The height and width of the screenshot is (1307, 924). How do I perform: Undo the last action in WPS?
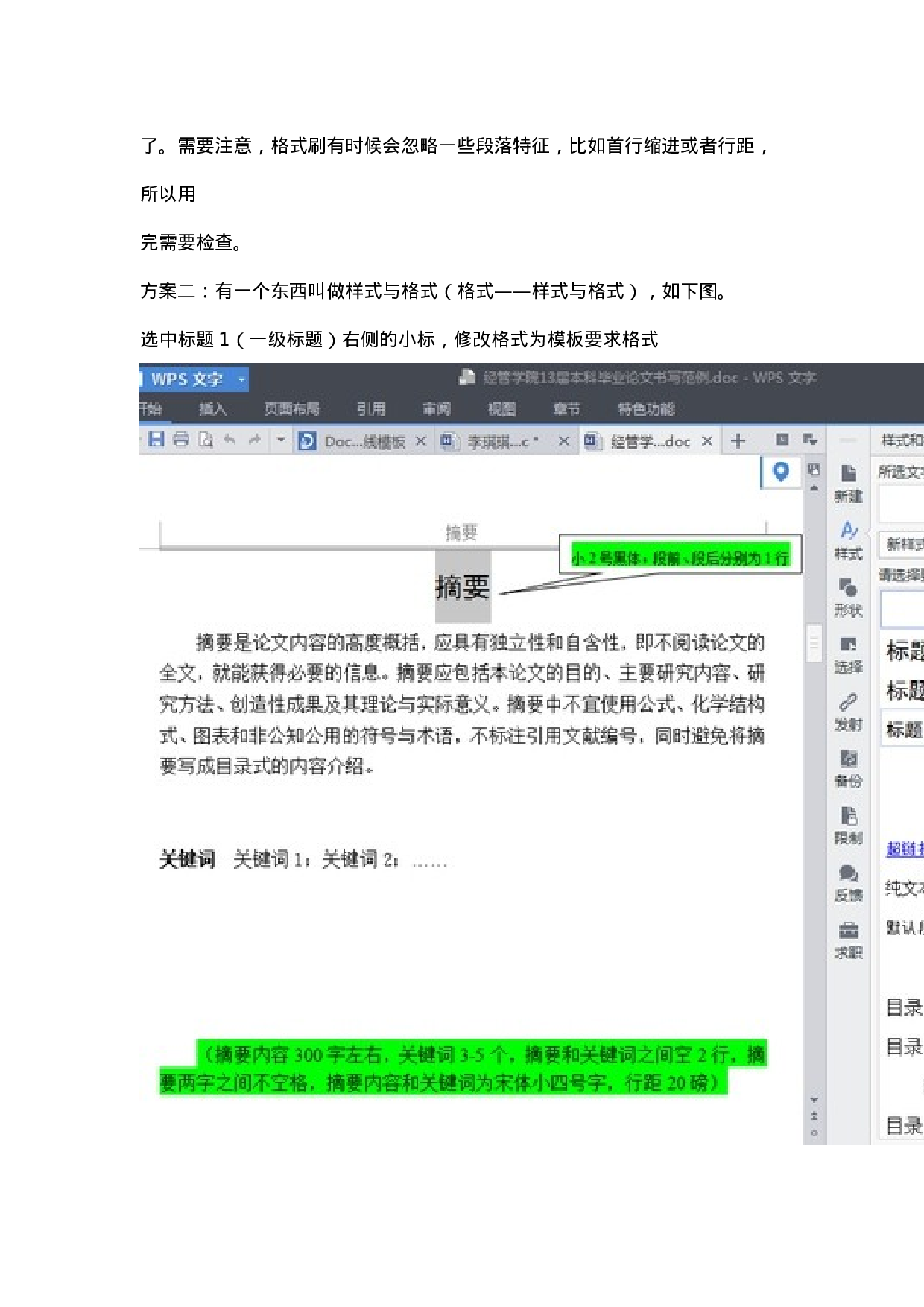click(x=230, y=440)
